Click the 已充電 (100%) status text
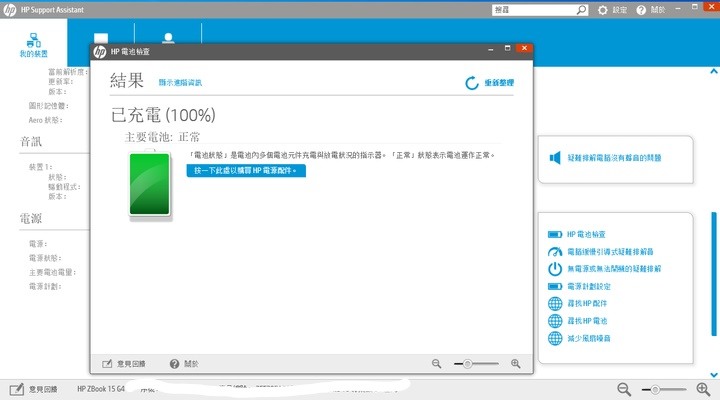The width and height of the screenshot is (720, 400). point(163,115)
